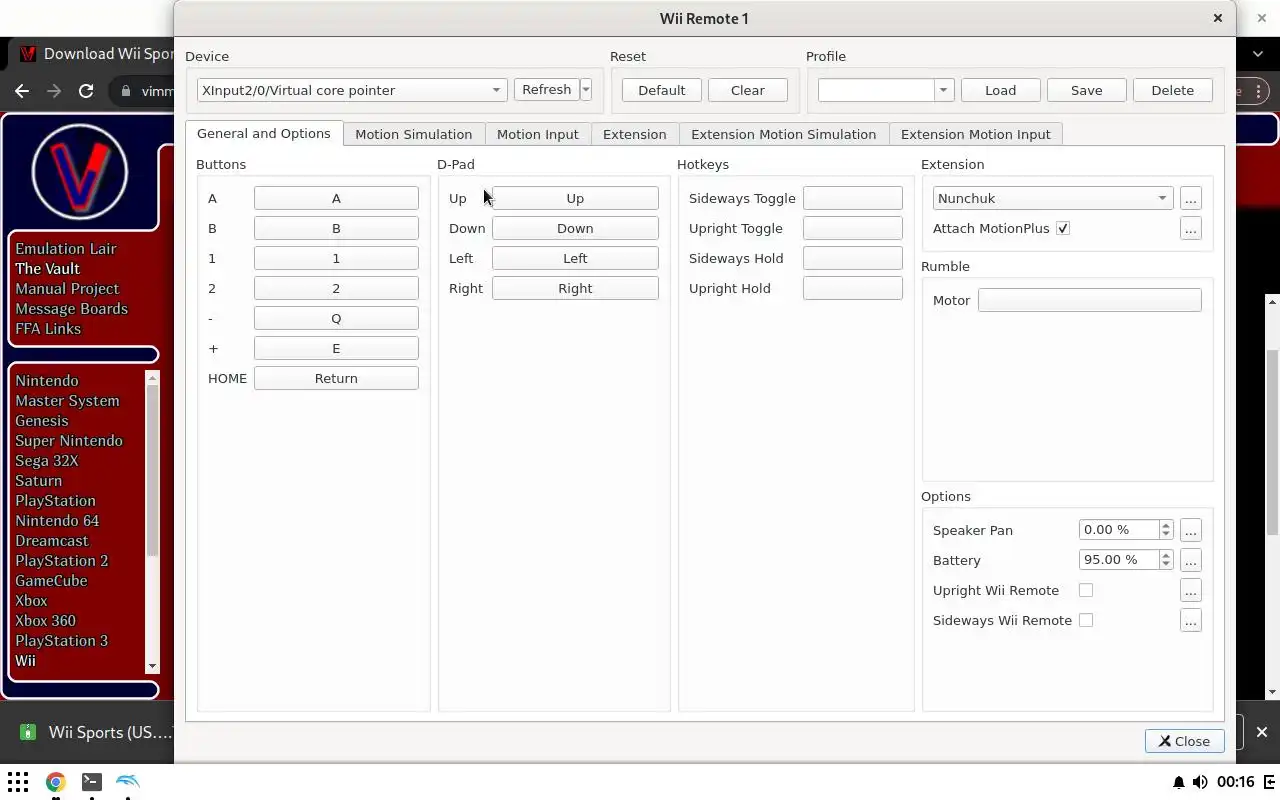
Task: Go back in the browser window
Action: tap(22, 91)
